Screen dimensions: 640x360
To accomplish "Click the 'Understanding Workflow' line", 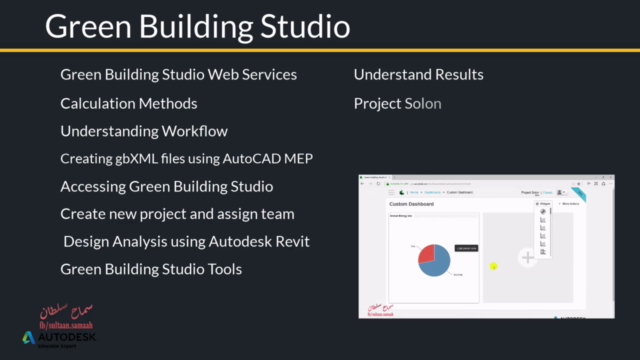I will click(x=144, y=131).
